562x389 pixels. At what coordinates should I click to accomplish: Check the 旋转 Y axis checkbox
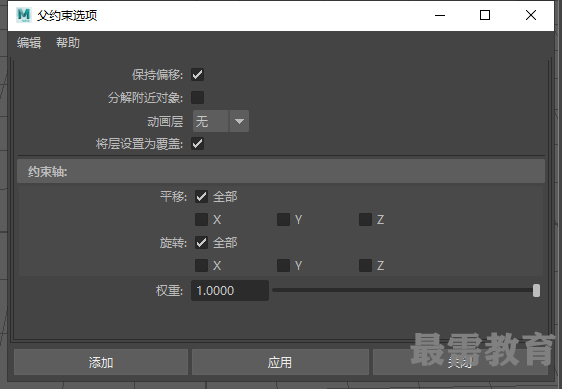284,266
